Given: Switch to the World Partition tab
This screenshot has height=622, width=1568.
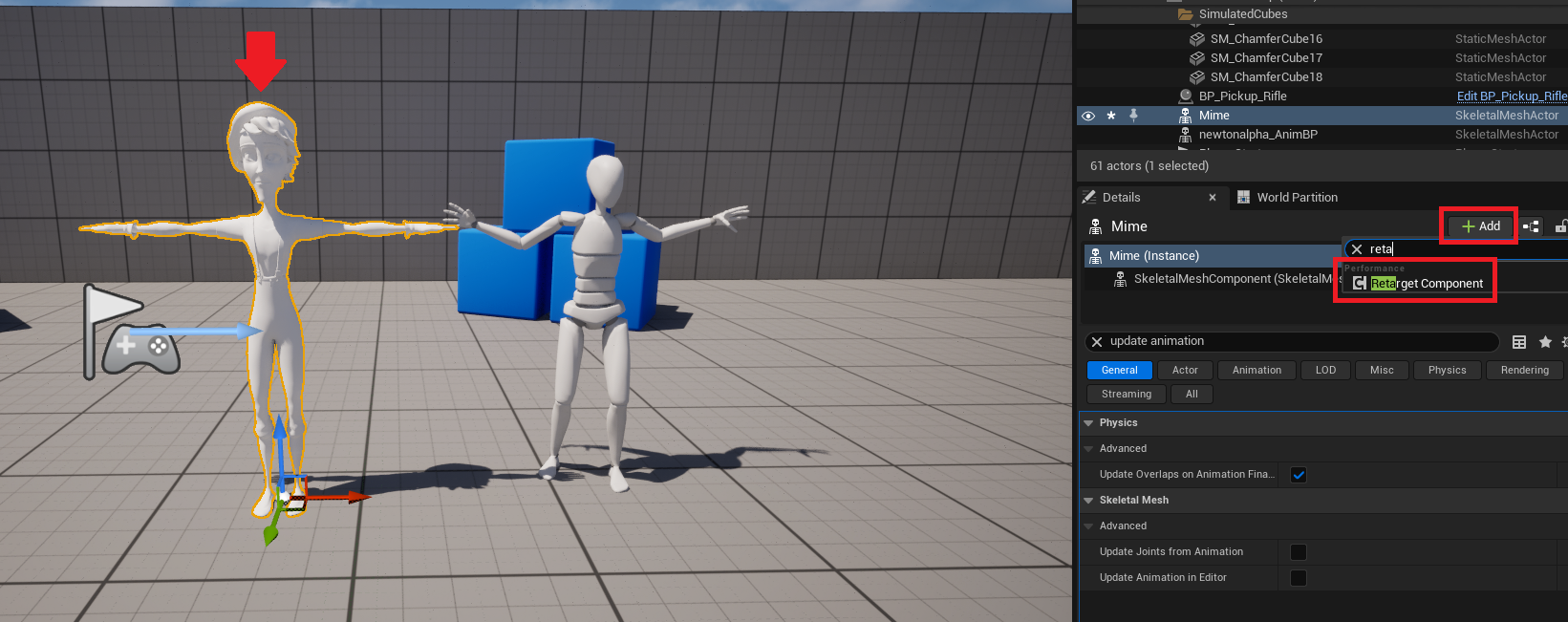Looking at the screenshot, I should (1297, 198).
